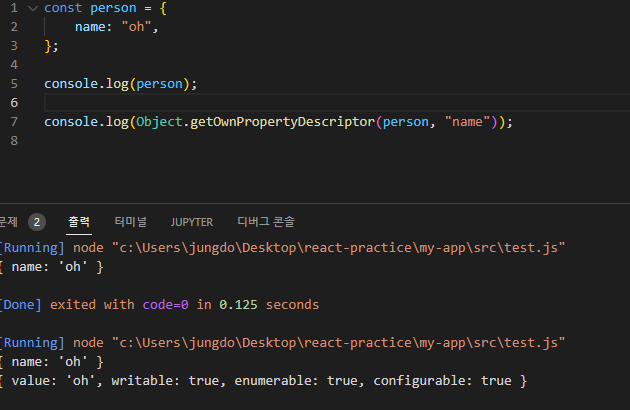
Task: Click the problems count badge showing 2
Action: tap(37, 222)
